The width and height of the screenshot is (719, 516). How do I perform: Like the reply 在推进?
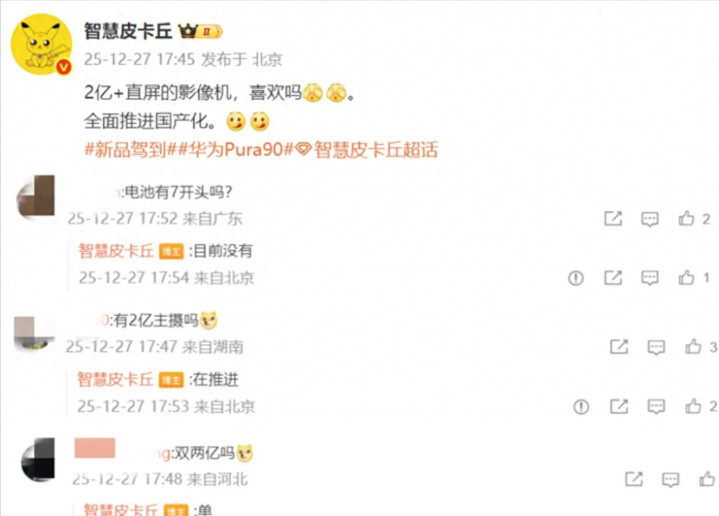[693, 406]
